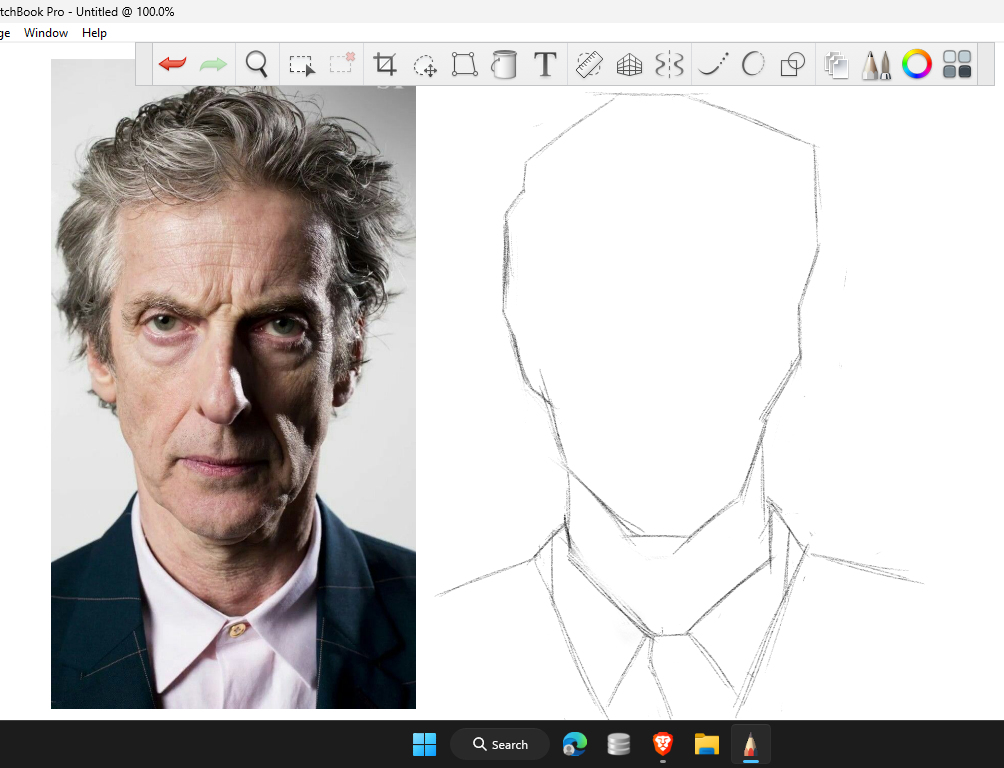
Task: Click the SketchBook Pro taskbar icon
Action: [750, 744]
